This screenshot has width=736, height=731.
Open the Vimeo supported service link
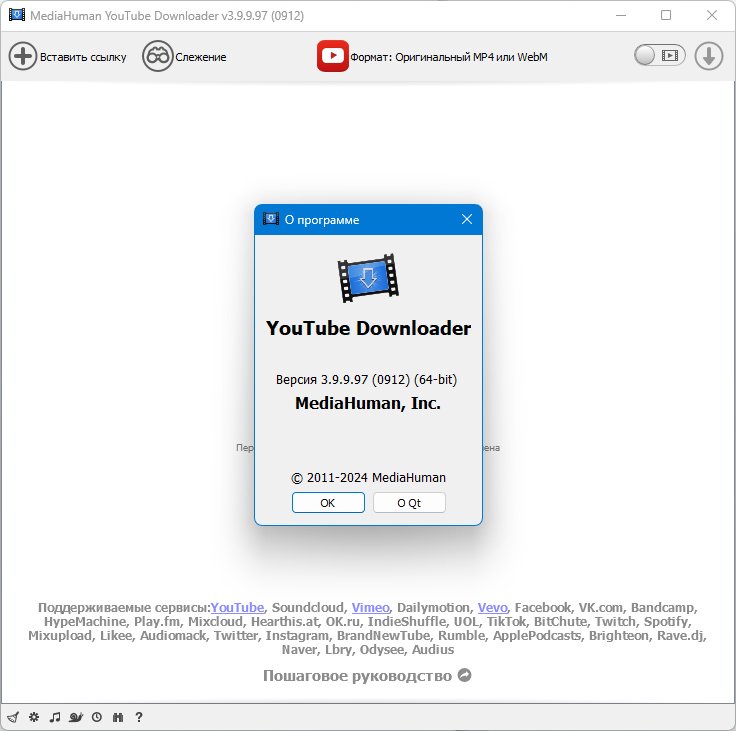(x=370, y=608)
